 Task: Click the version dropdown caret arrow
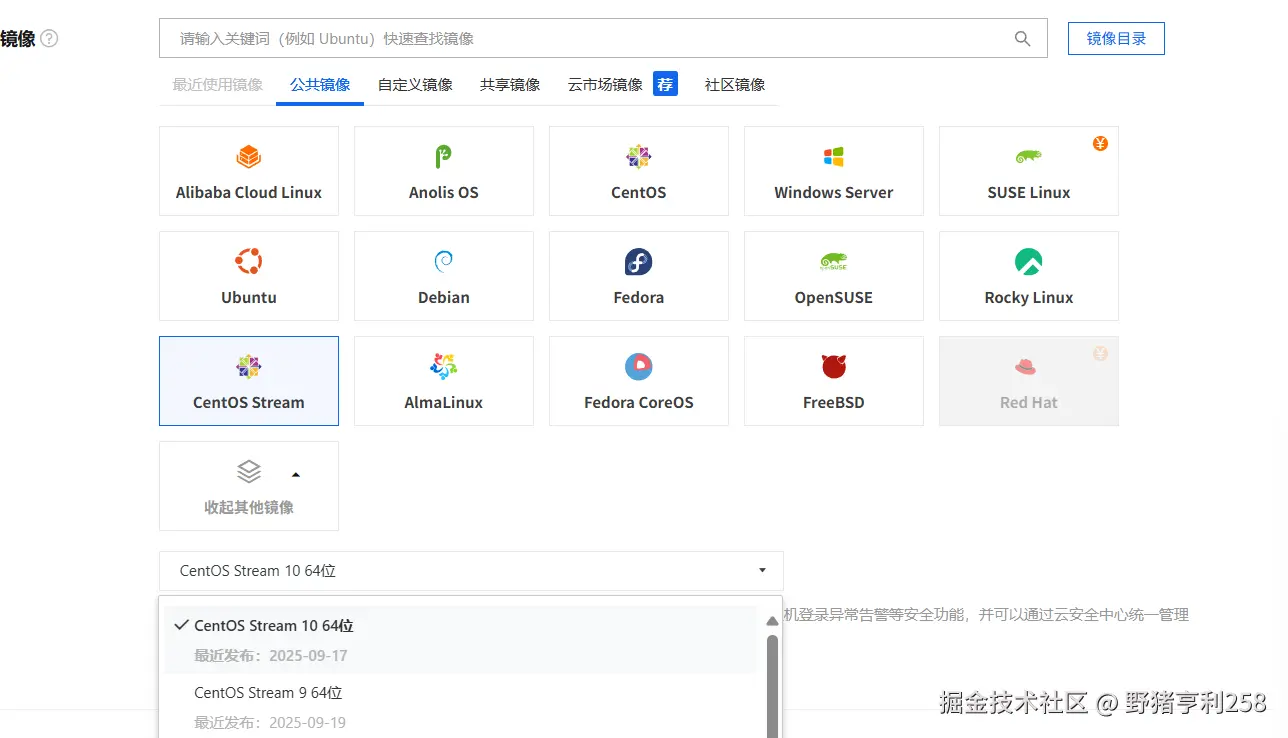(762, 571)
